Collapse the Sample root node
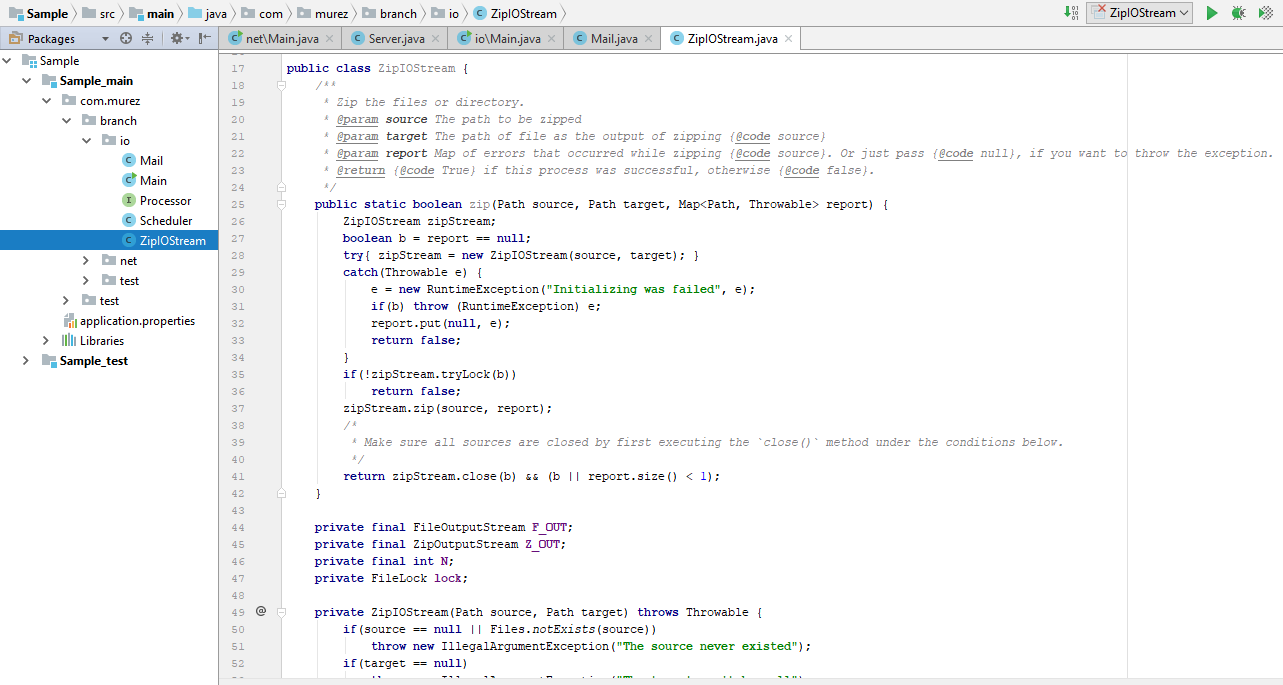The image size is (1283, 685). coord(7,61)
